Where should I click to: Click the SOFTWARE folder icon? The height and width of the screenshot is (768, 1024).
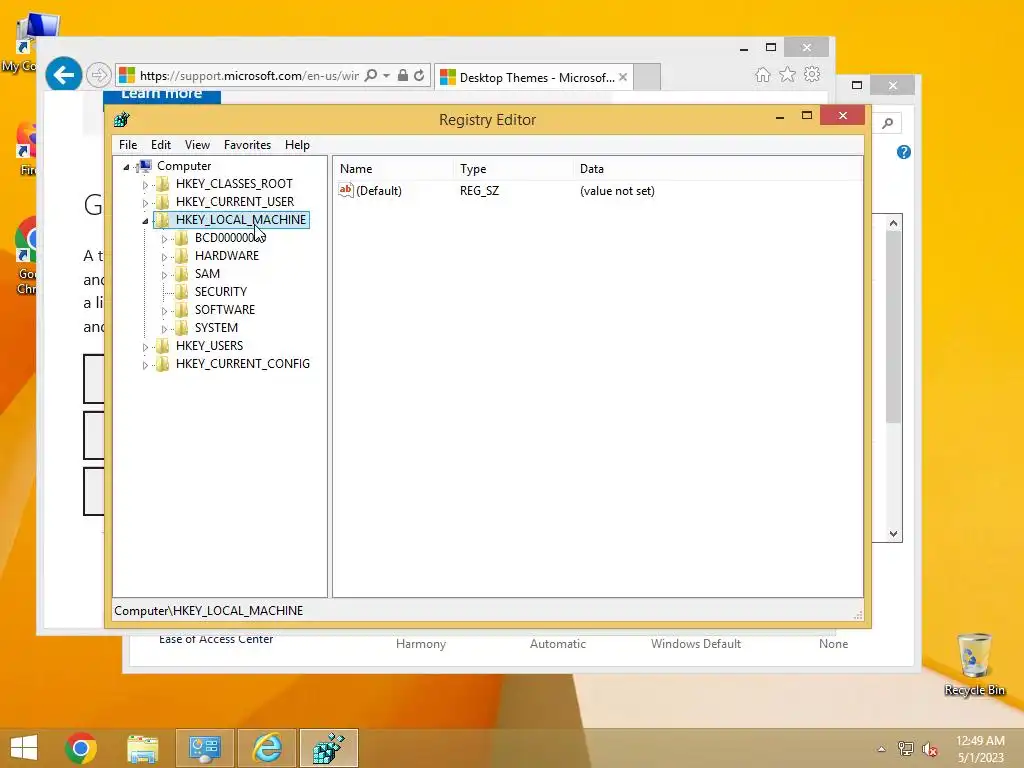coord(182,310)
